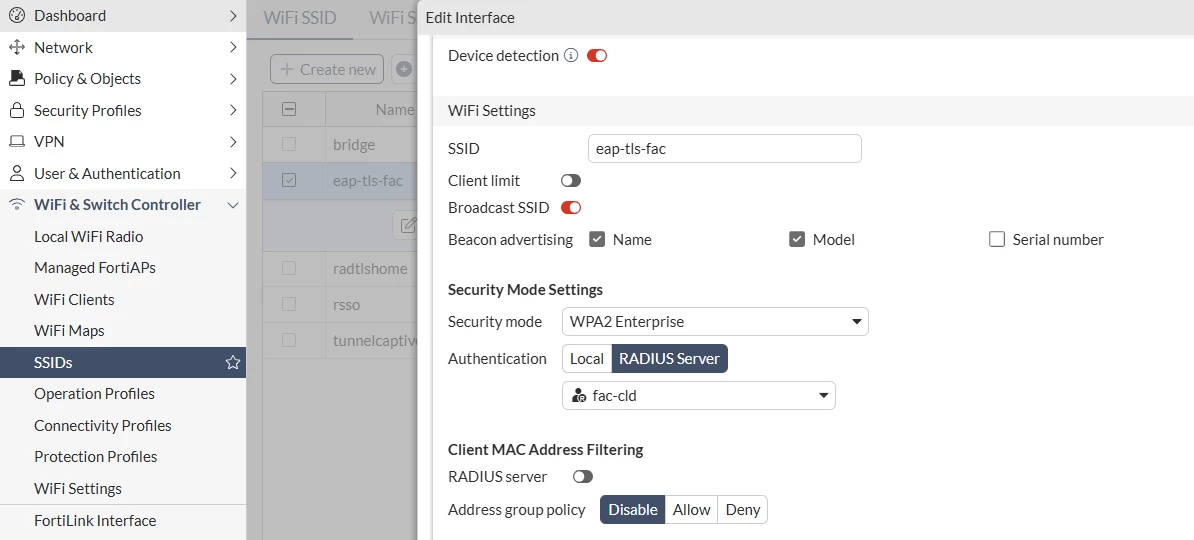Image resolution: width=1194 pixels, height=540 pixels.
Task: Select the SSIDs menu item
Action: pyautogui.click(x=123, y=363)
